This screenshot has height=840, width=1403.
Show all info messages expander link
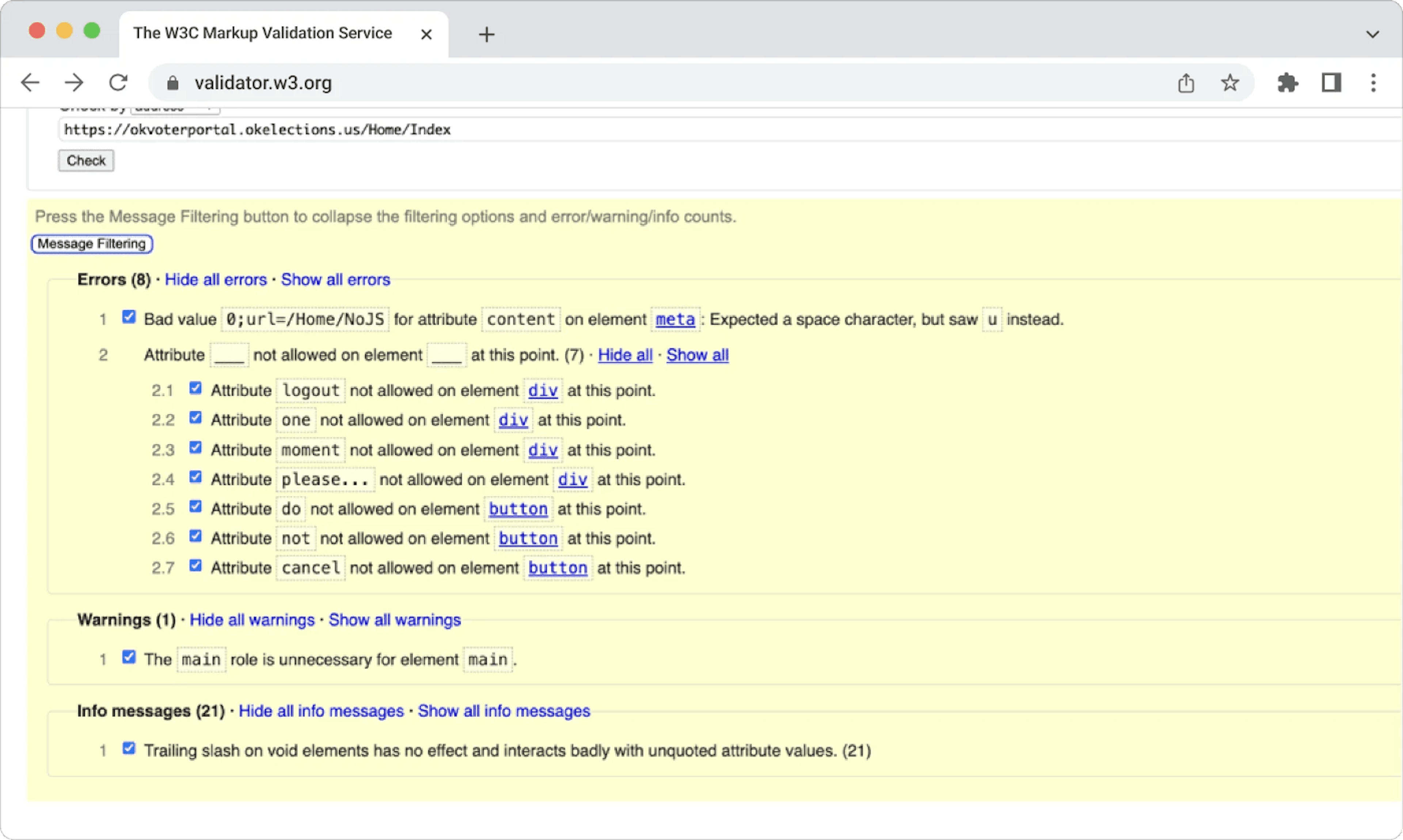coord(503,711)
